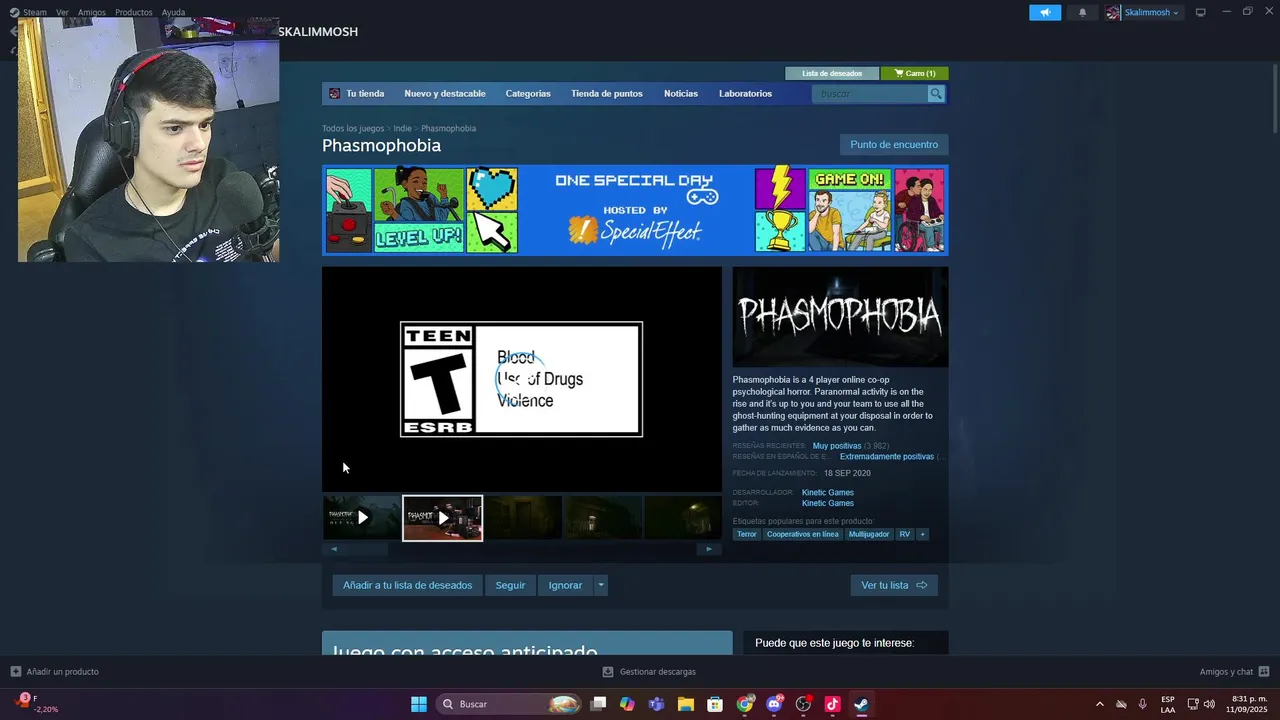Image resolution: width=1280 pixels, height=720 pixels.
Task: Click the Ignorar button
Action: point(565,585)
